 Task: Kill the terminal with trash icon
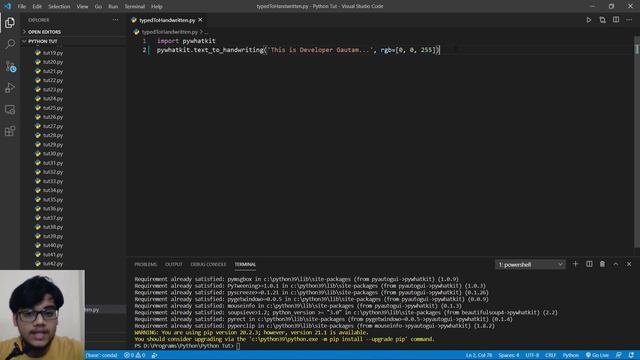pos(602,264)
